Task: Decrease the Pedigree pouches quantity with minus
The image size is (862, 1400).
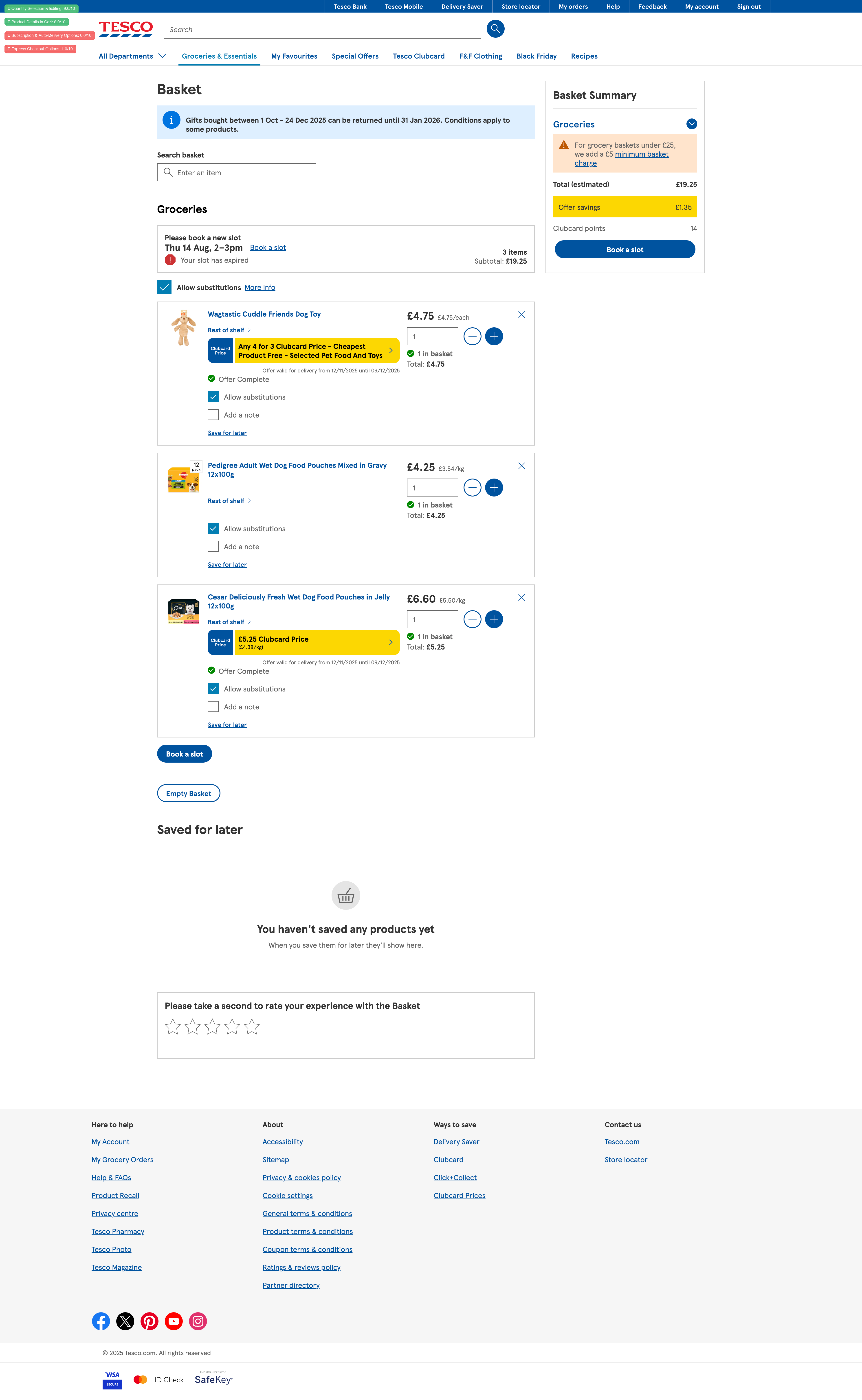Action: (472, 488)
